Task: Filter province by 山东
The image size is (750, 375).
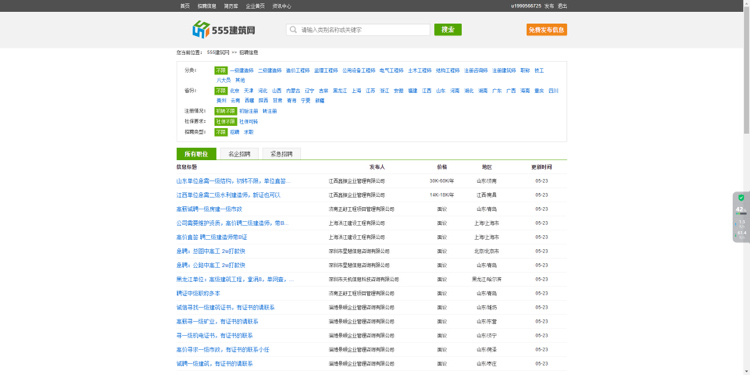Action: [441, 90]
